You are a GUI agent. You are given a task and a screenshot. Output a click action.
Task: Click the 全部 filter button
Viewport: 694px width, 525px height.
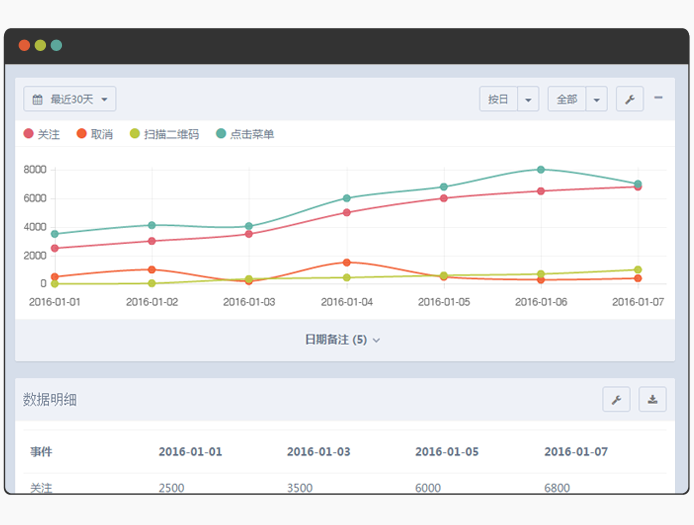point(567,99)
